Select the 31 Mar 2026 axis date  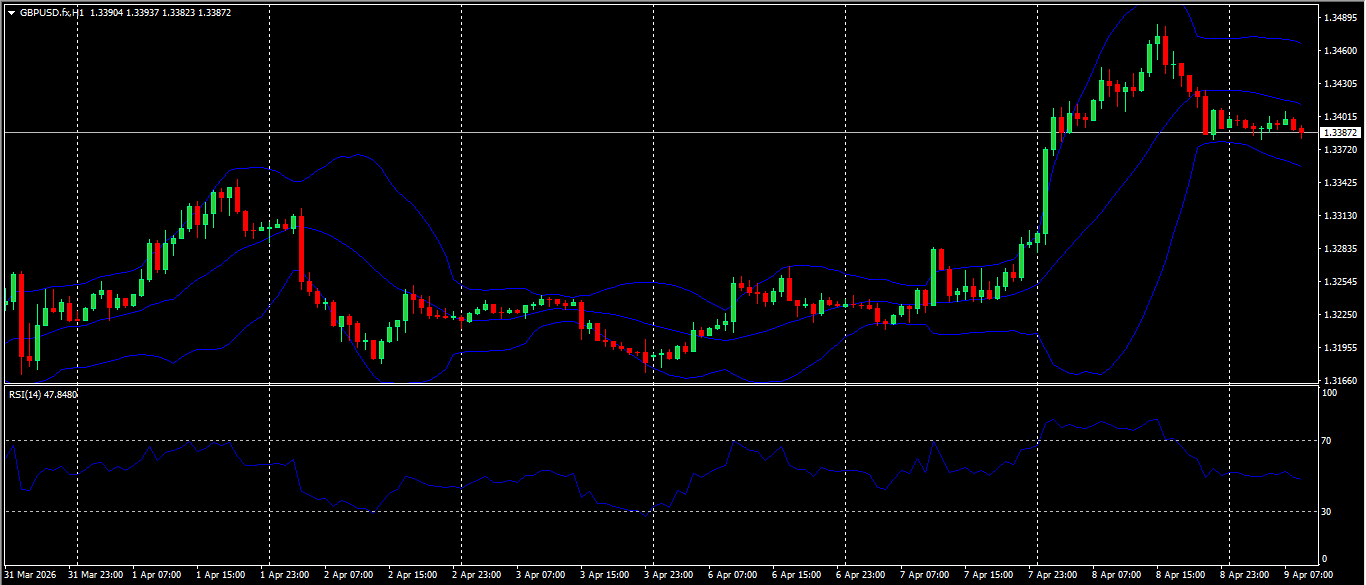click(28, 575)
